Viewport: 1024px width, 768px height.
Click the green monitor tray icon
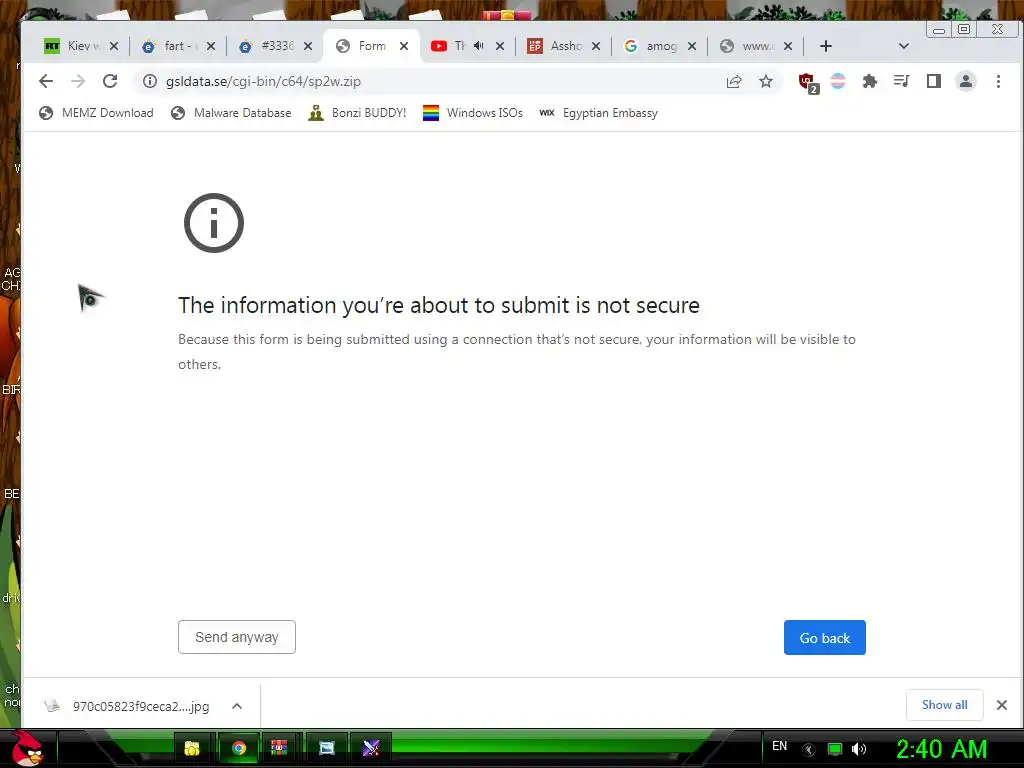click(835, 749)
